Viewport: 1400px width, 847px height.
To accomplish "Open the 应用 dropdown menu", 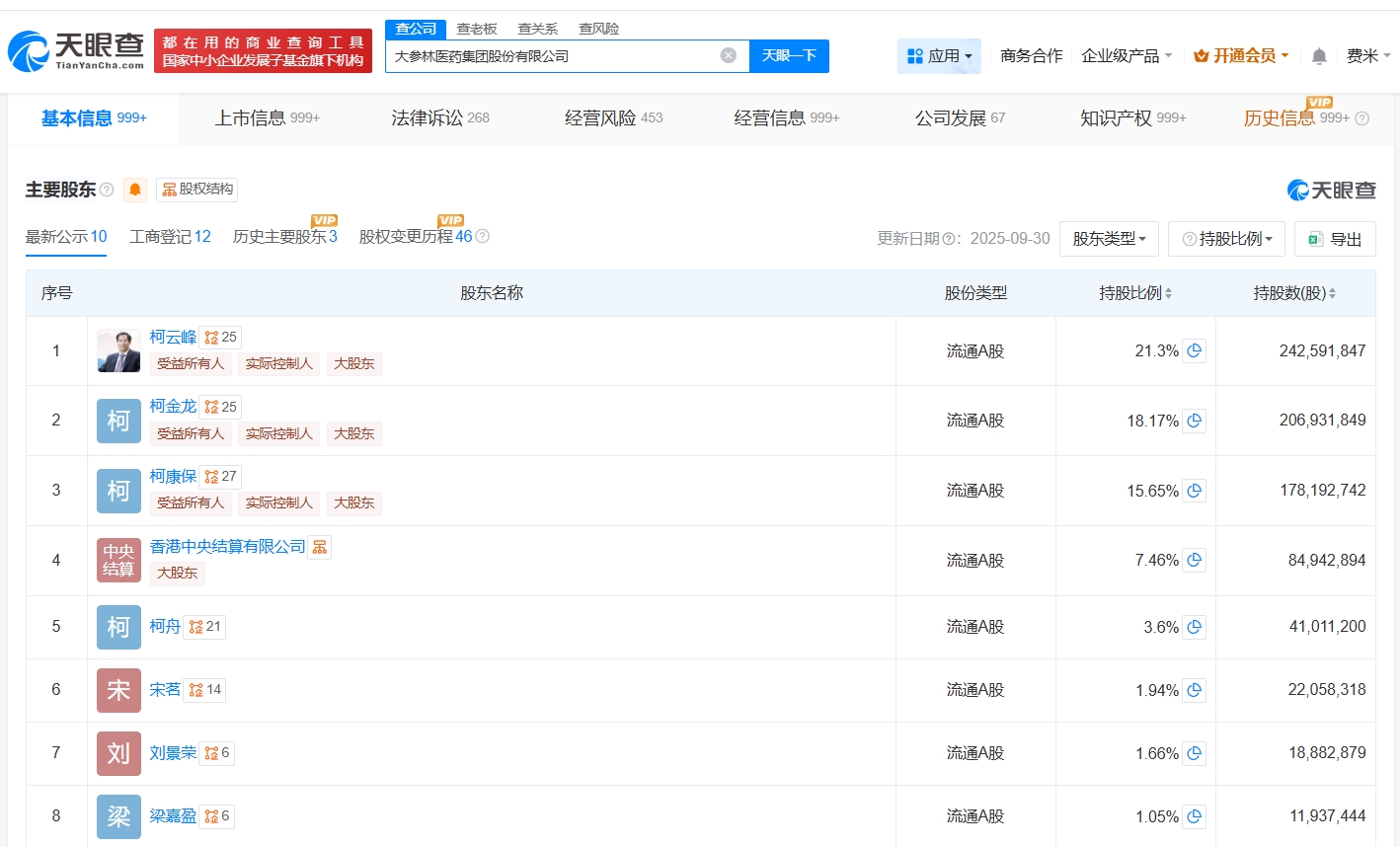I will [x=939, y=56].
